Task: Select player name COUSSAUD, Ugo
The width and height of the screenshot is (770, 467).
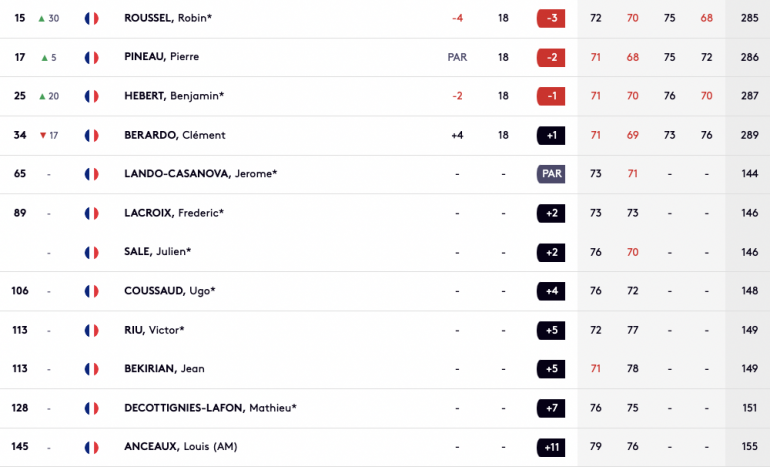Action: click(169, 291)
